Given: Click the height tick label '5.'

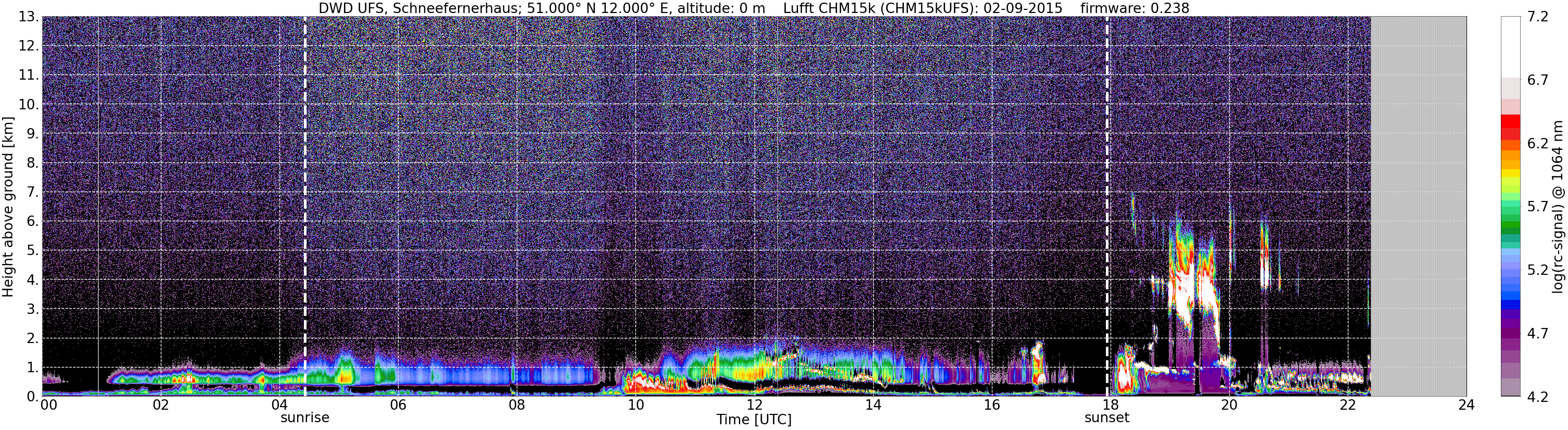Looking at the screenshot, I should [33, 251].
